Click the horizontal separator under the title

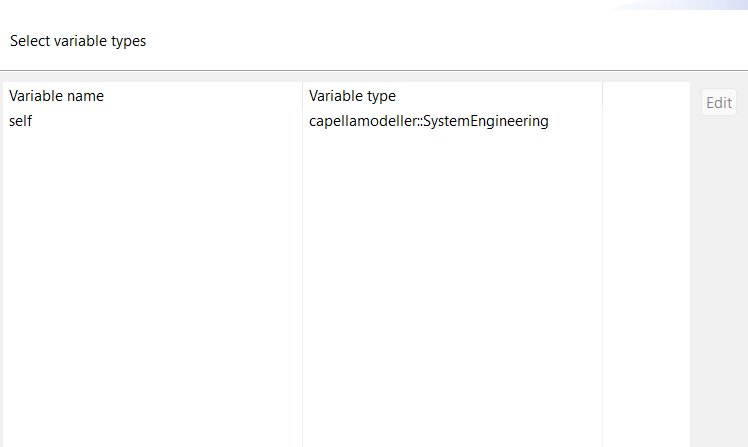(374, 70)
